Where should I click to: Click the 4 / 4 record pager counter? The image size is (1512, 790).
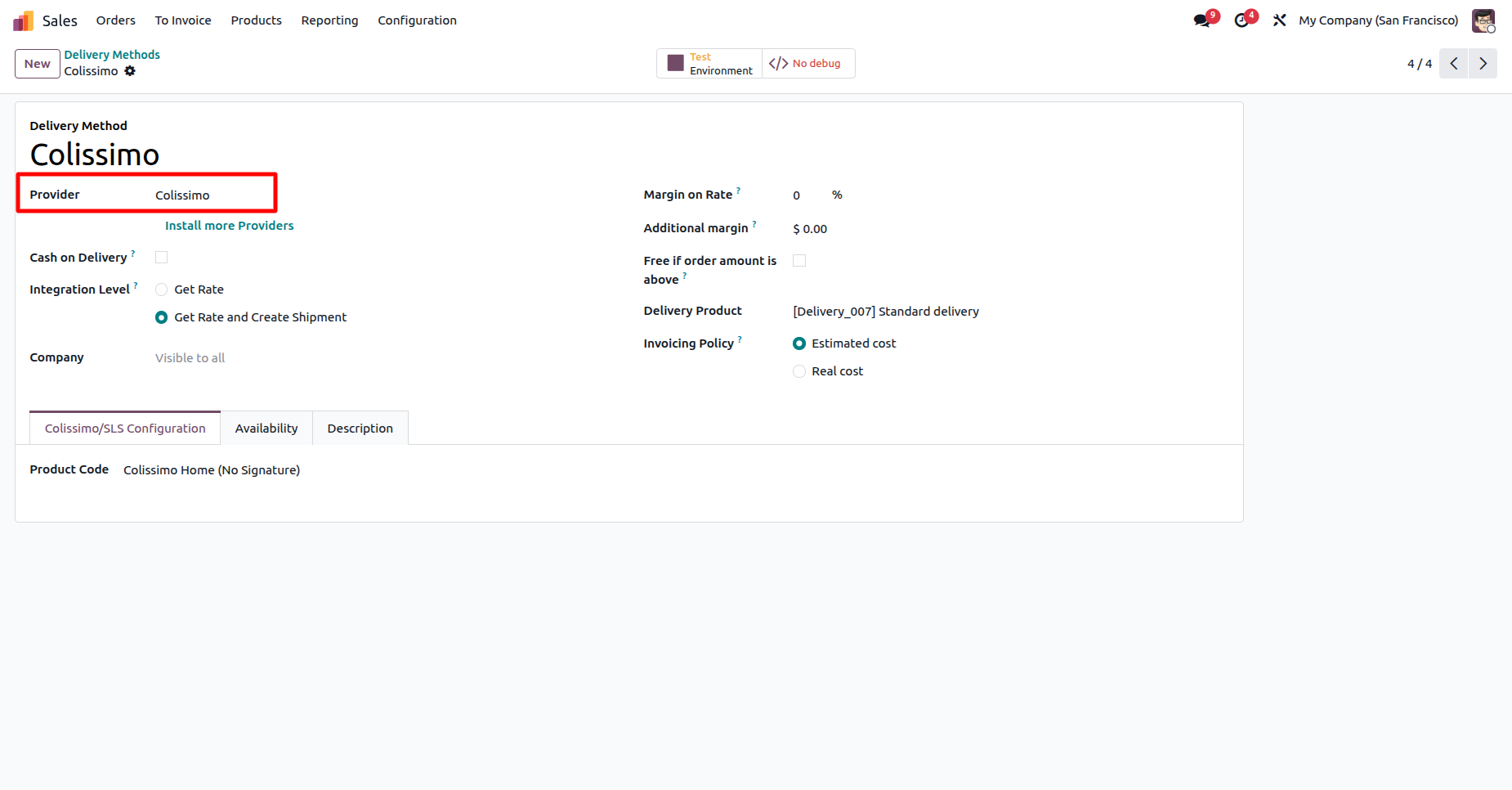point(1420,64)
